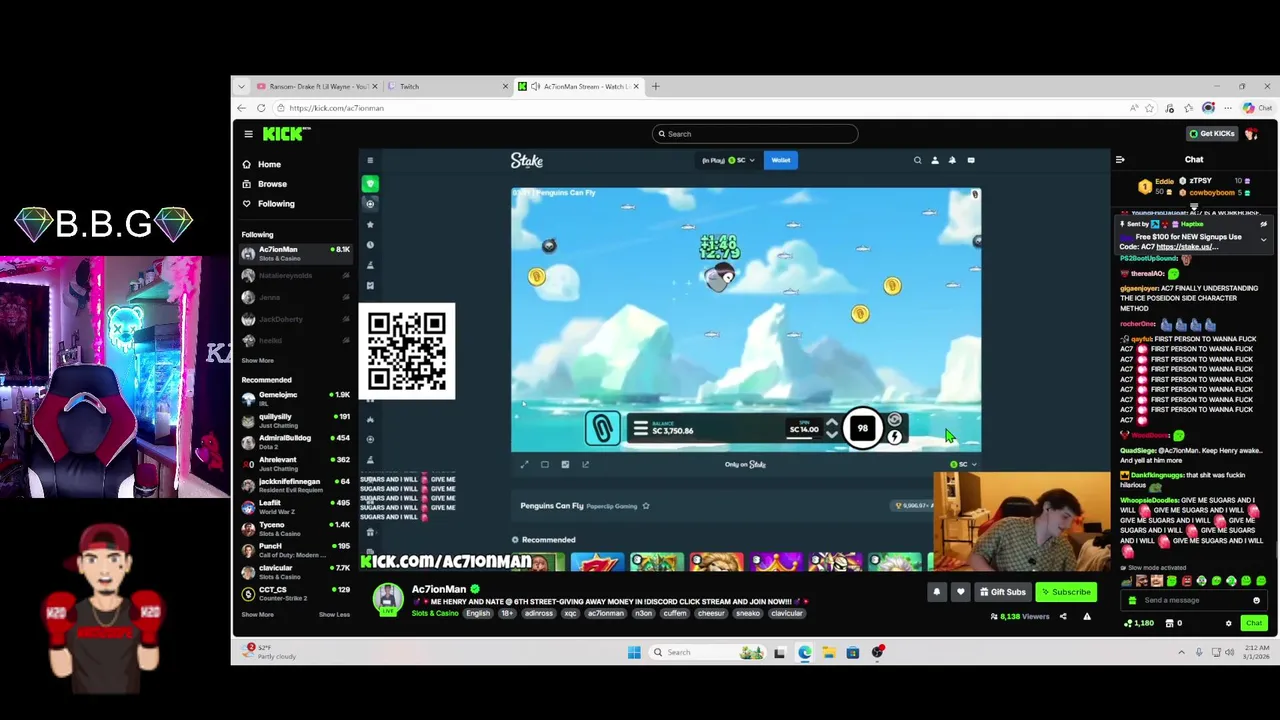Viewport: 1280px width, 720px height.
Task: Open chat settings gear
Action: tap(1229, 623)
